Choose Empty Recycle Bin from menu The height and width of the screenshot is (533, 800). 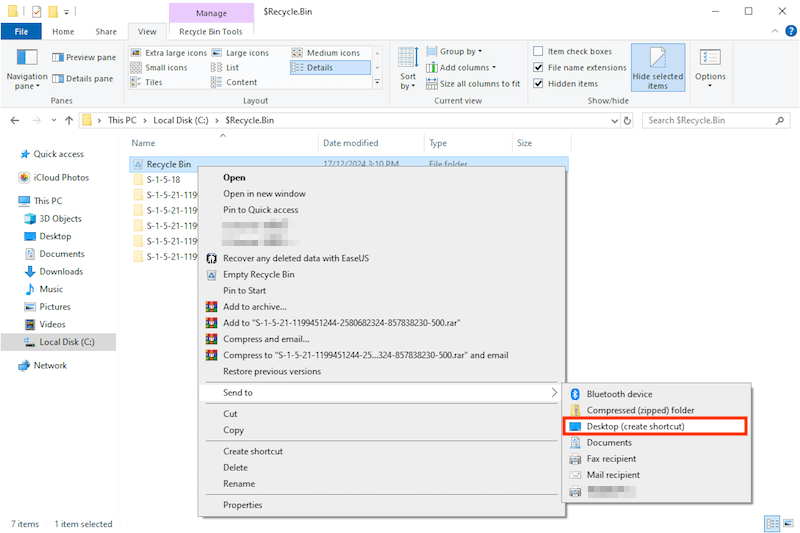(x=259, y=274)
